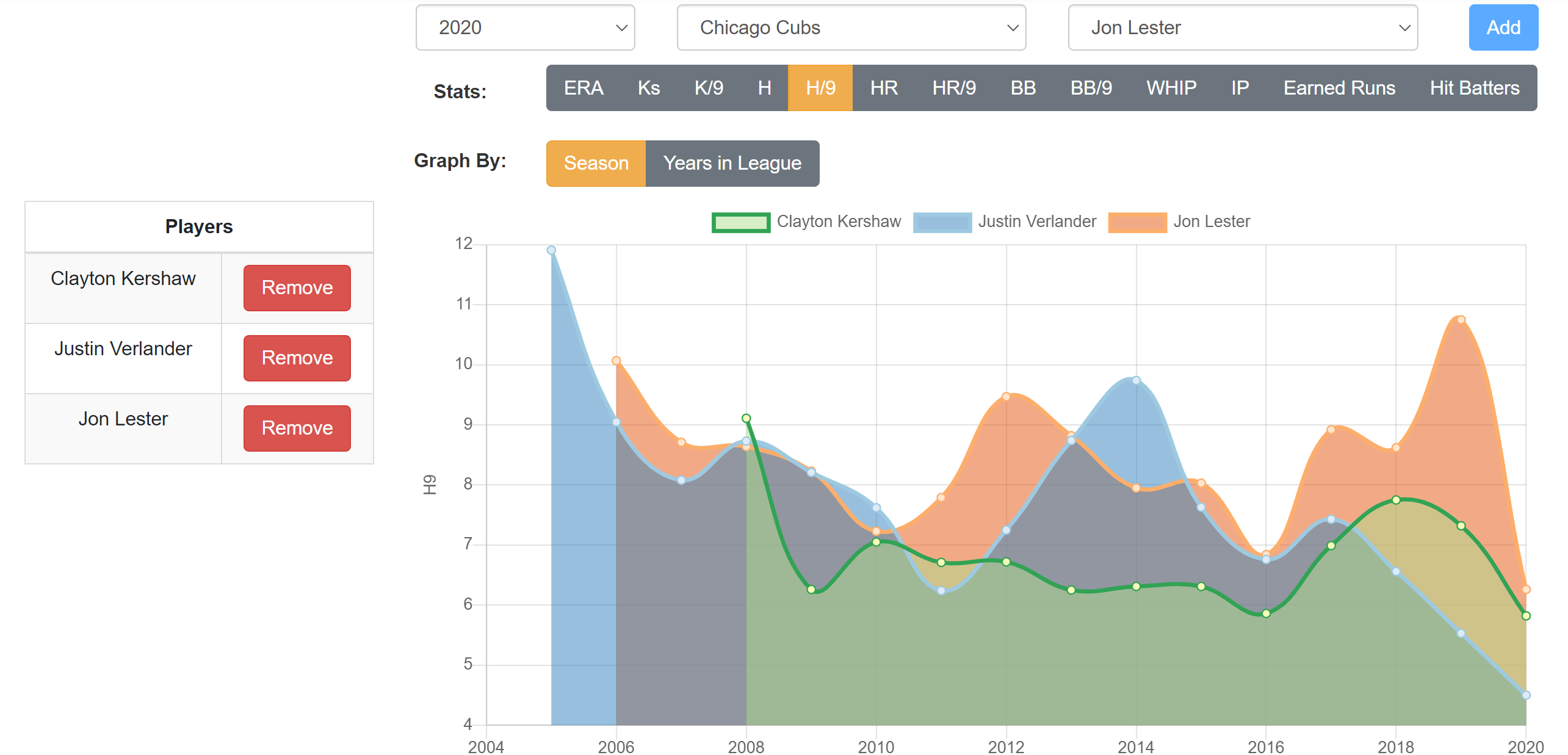Click Lester's 2006 data point
This screenshot has width=1568, height=755.
coord(616,361)
